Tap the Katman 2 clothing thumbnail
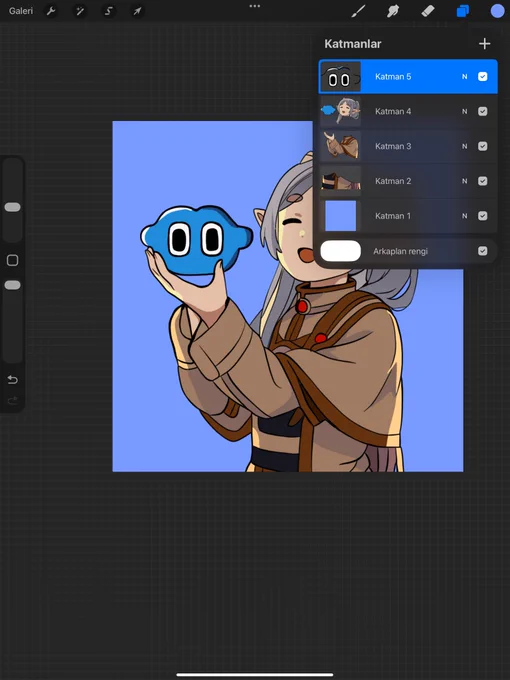This screenshot has height=680, width=510. tap(341, 181)
